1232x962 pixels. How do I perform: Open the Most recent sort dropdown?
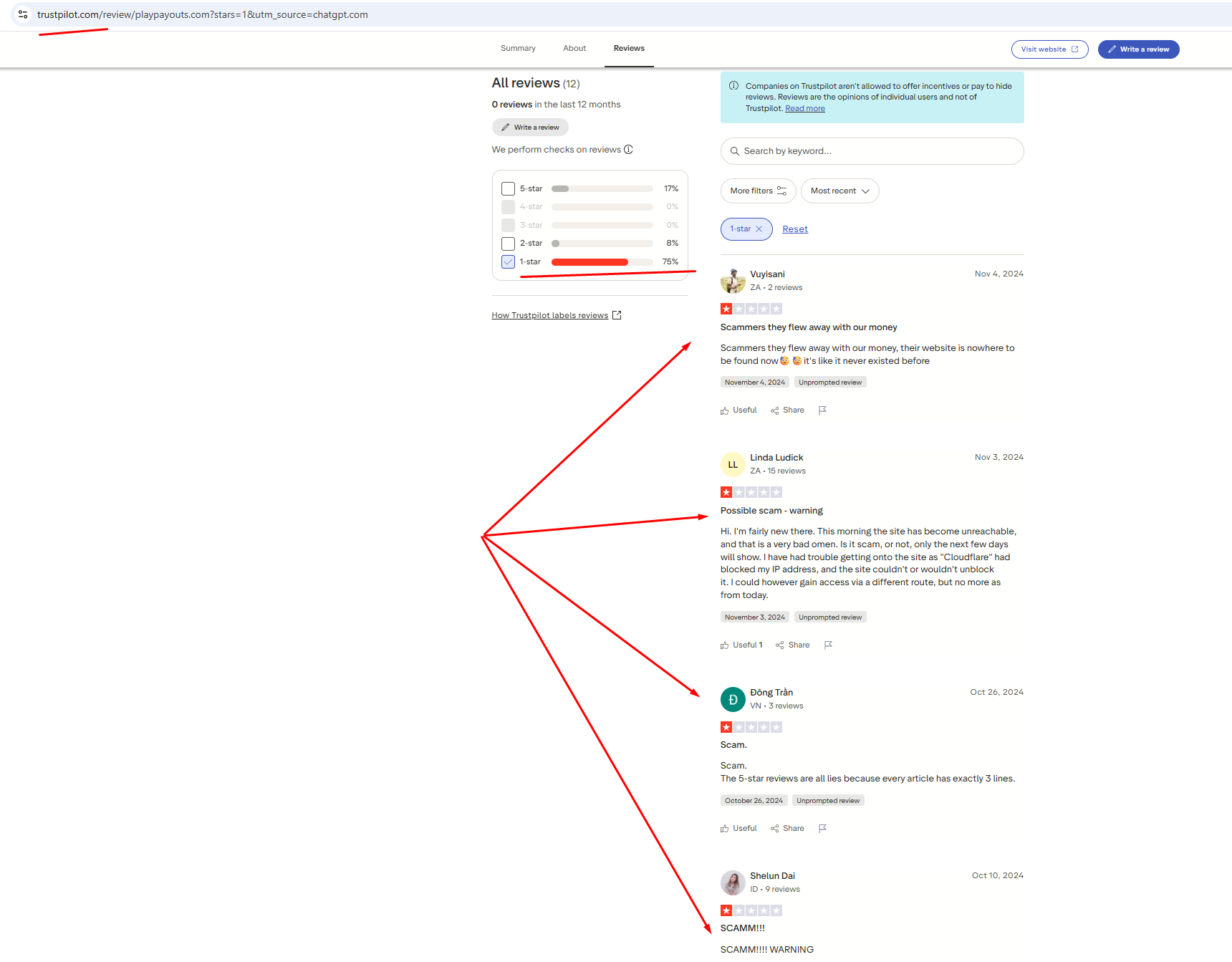coord(839,191)
